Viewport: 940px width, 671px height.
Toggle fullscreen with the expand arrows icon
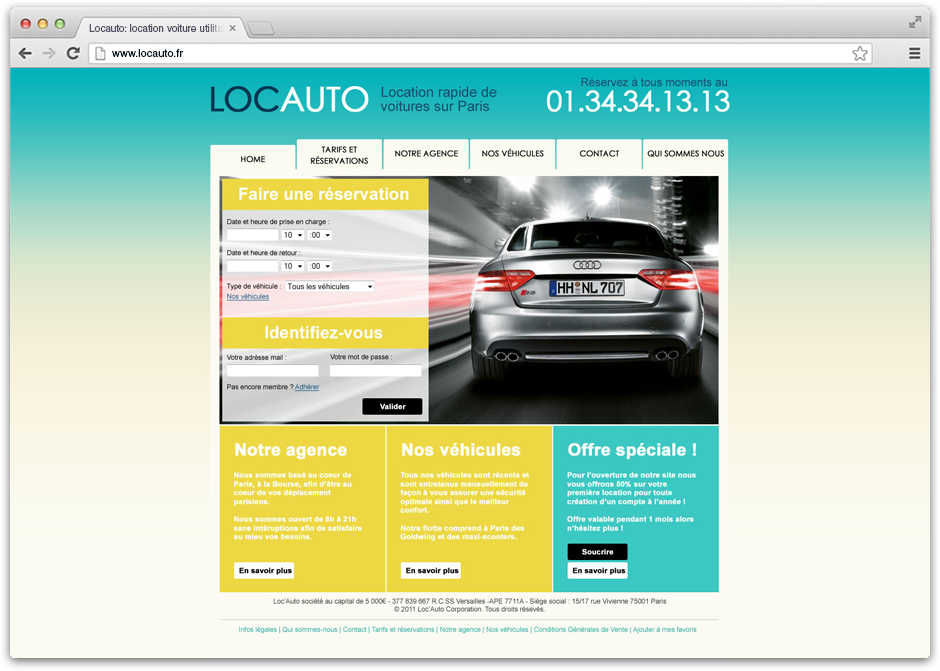tap(914, 22)
